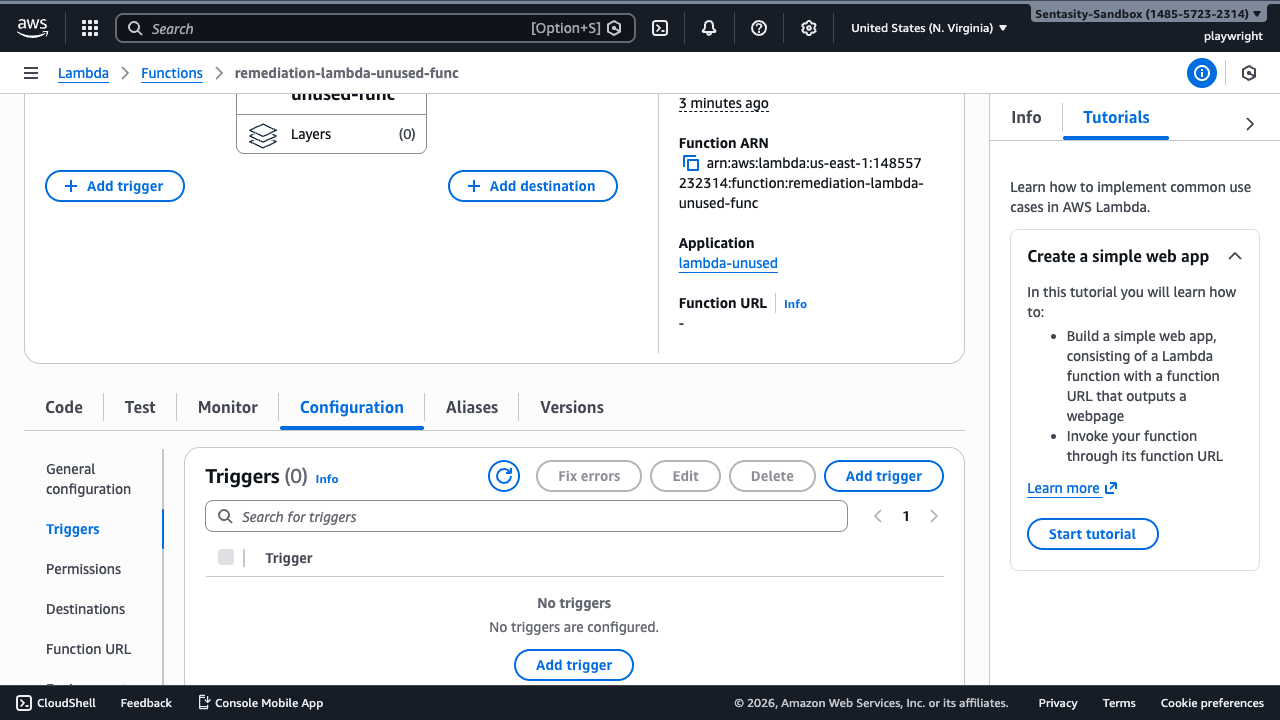Switch to the Monitor tab
Viewport: 1280px width, 720px height.
click(x=228, y=407)
